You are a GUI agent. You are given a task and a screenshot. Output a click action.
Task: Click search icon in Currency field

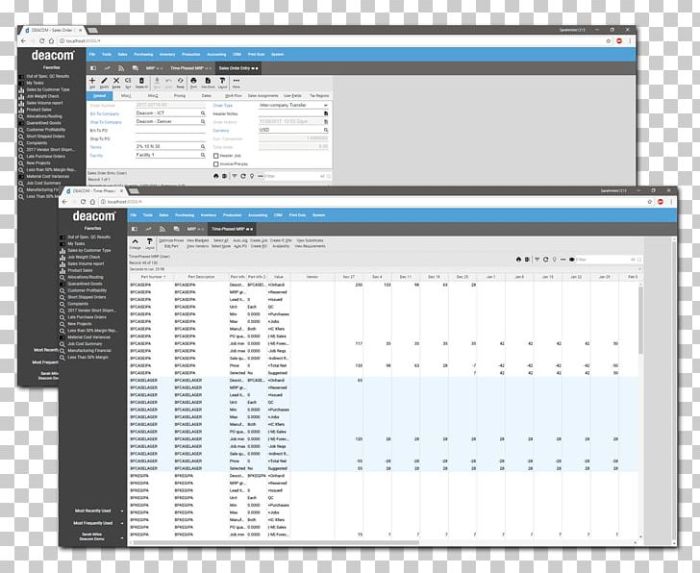[326, 130]
